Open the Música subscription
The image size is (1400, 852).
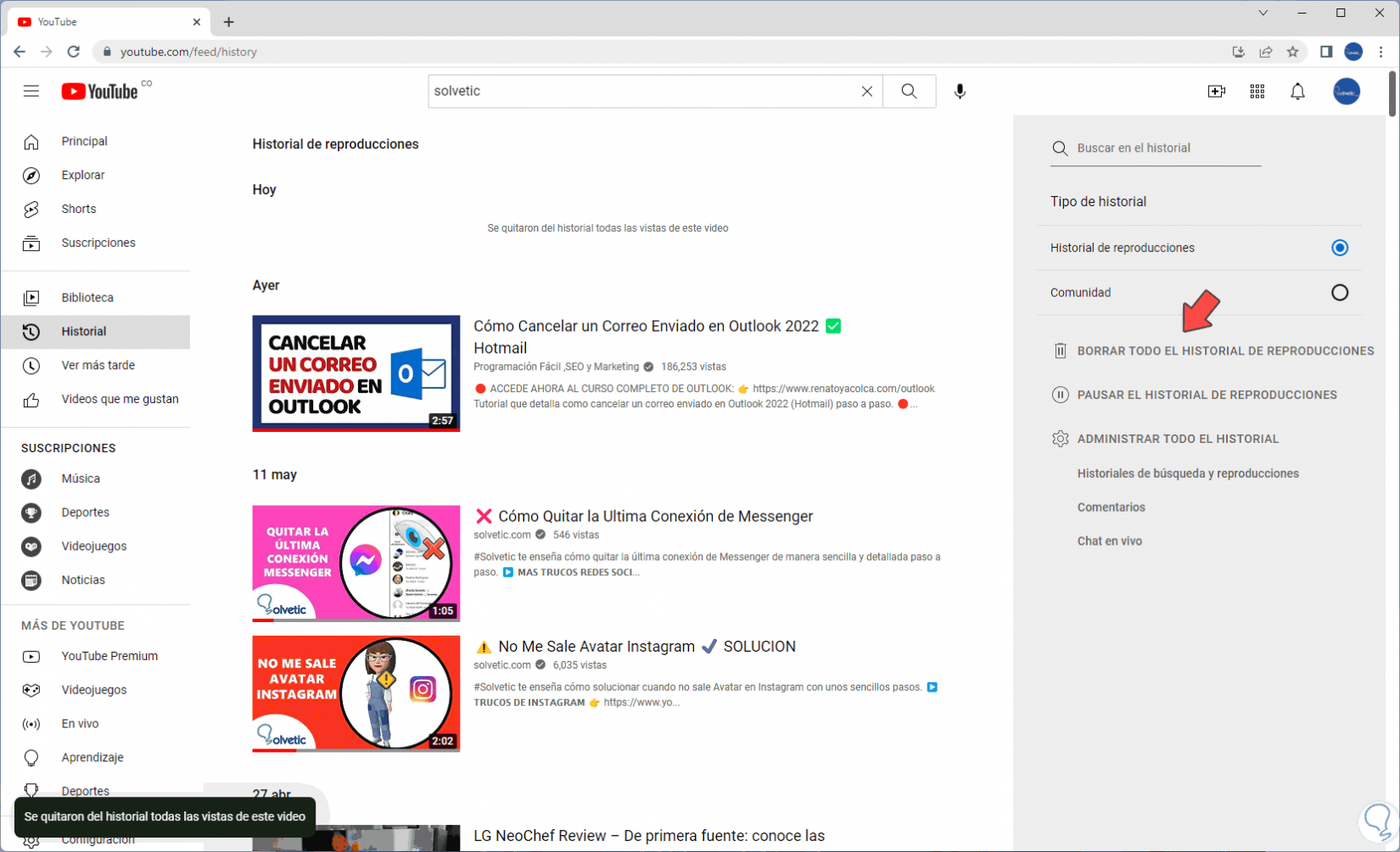coord(96,479)
